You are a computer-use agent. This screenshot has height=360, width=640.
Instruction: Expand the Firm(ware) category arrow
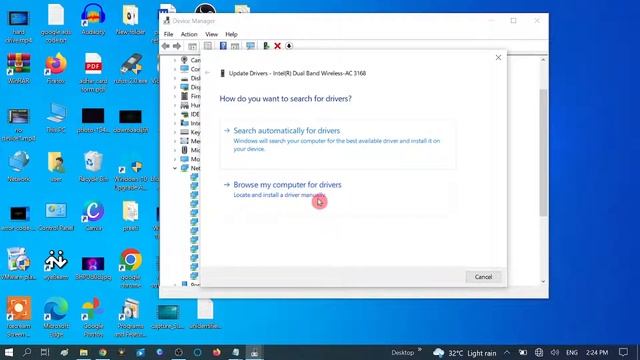click(x=175, y=96)
